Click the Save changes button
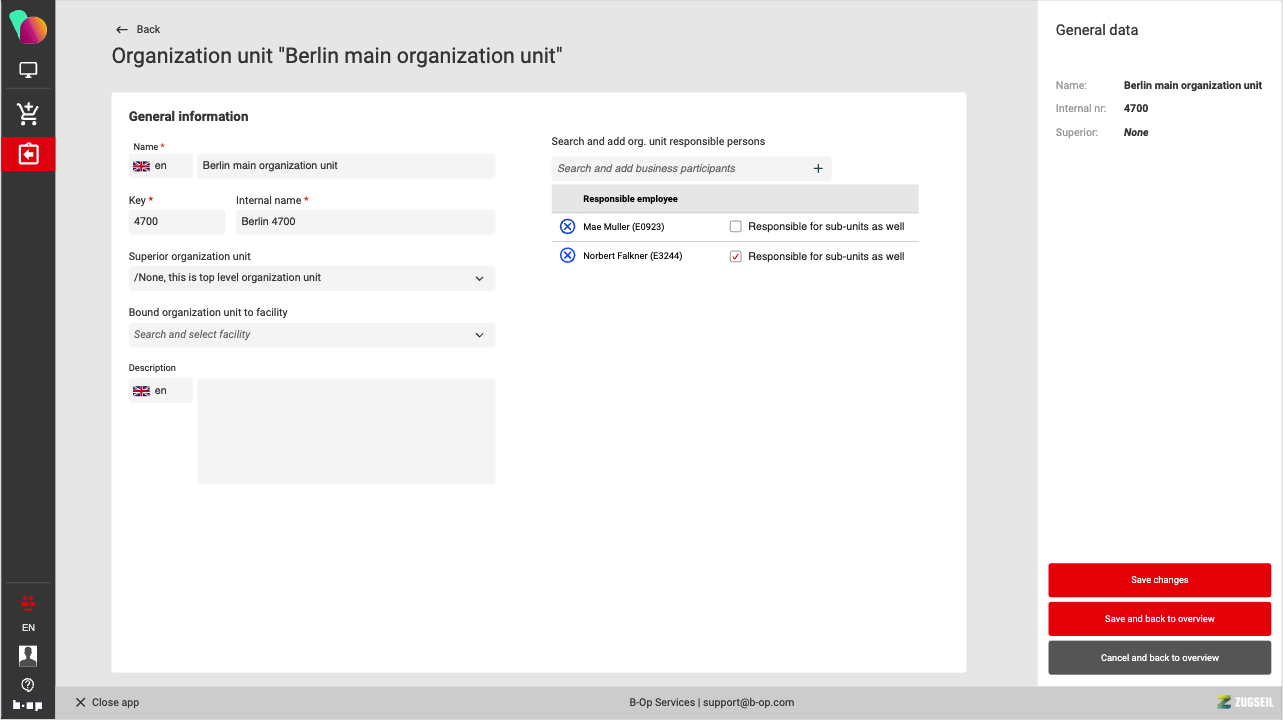This screenshot has width=1283, height=720. [x=1159, y=580]
